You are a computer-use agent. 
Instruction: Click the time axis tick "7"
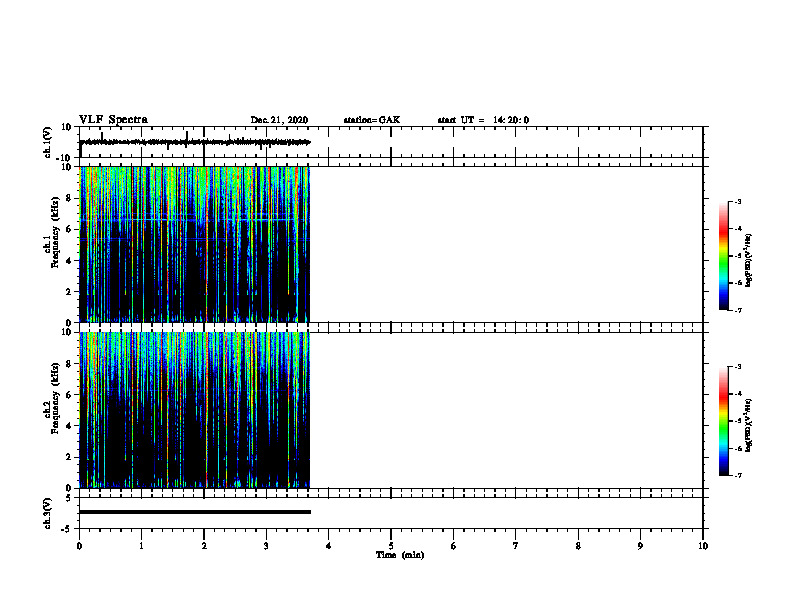tap(516, 546)
